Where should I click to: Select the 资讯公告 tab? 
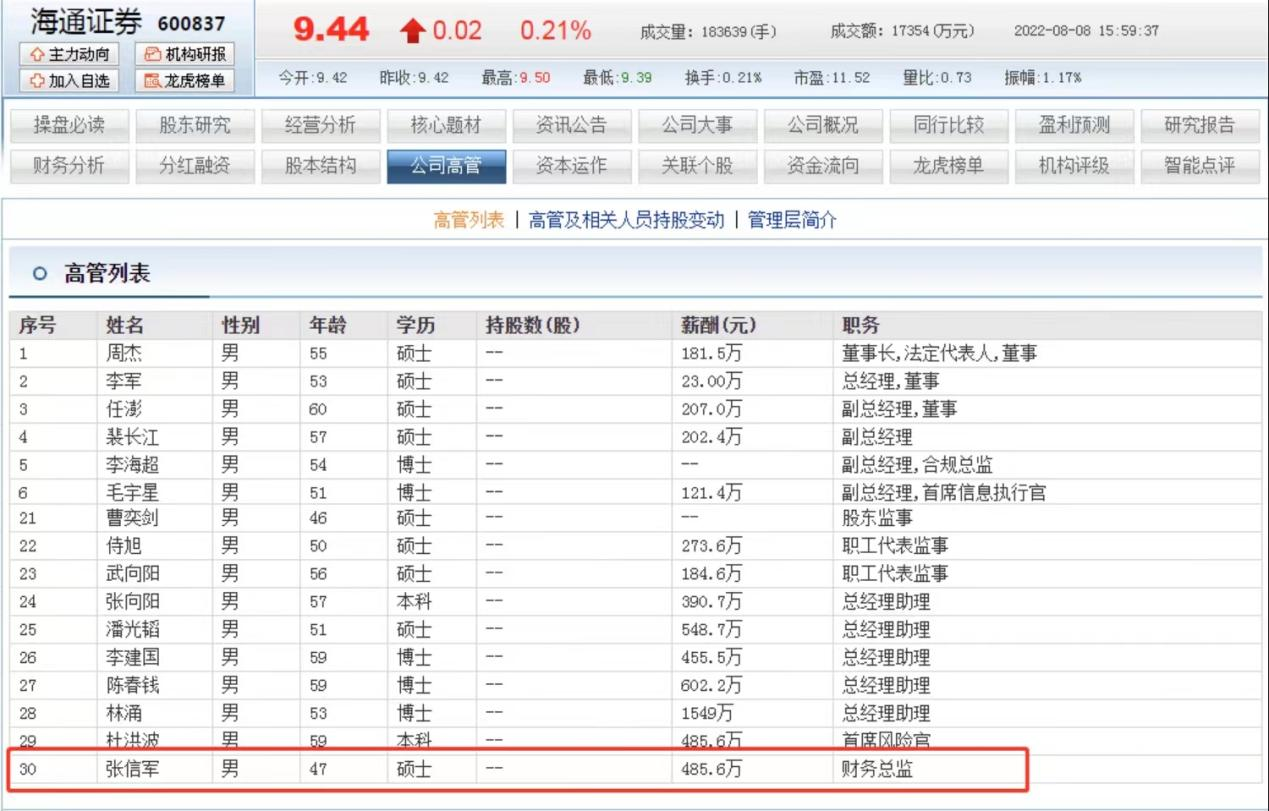click(x=571, y=125)
